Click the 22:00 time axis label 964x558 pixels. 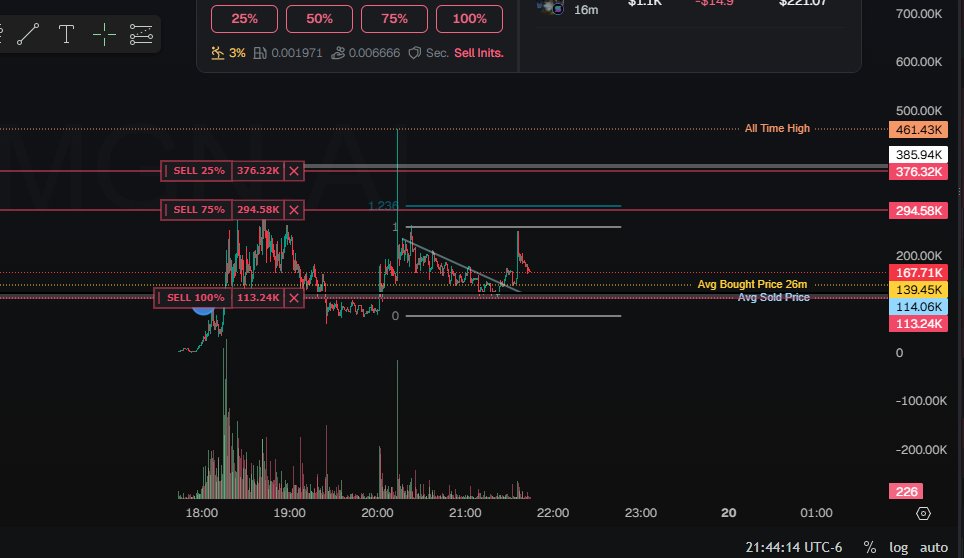[553, 513]
